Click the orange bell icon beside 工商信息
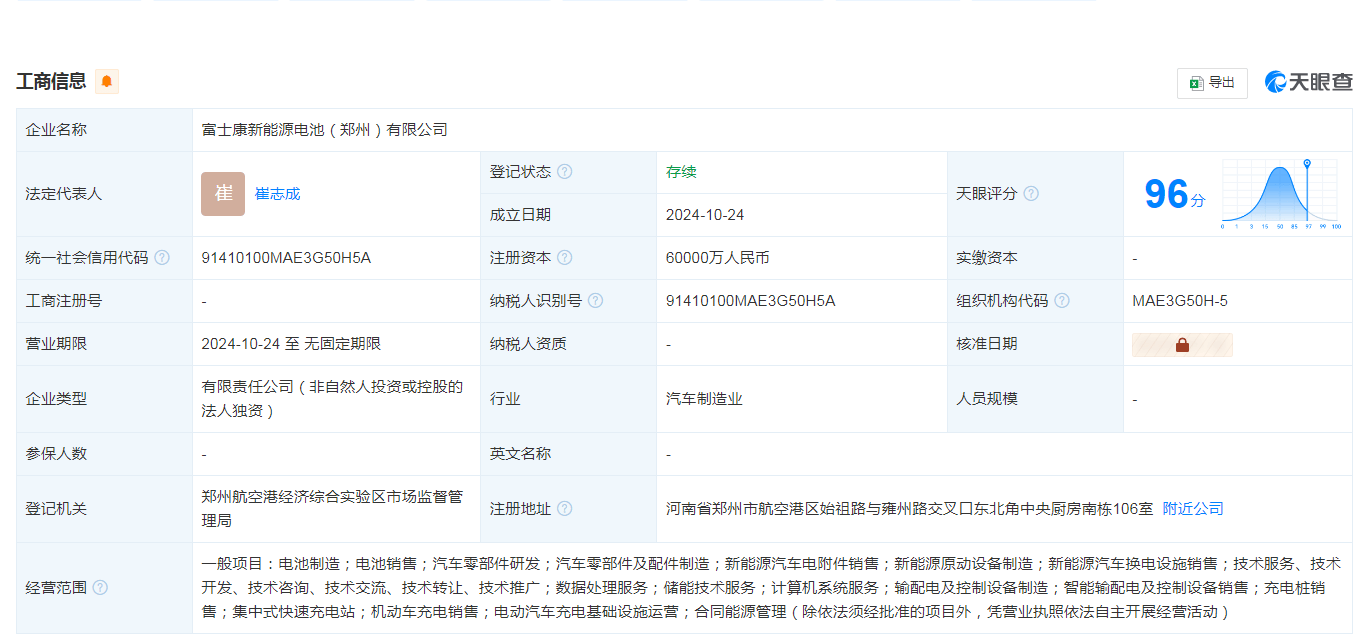1363x641 pixels. 107,82
